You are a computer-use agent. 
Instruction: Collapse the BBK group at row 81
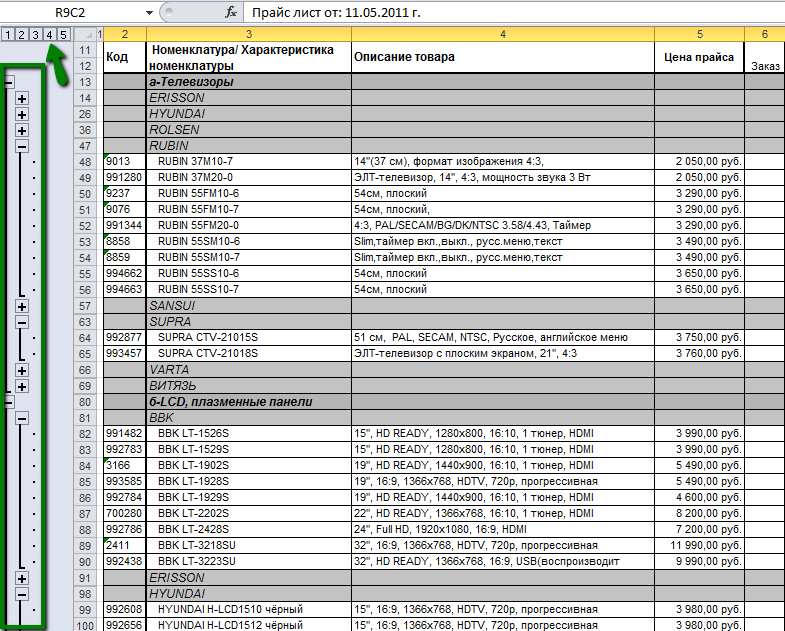coord(22,419)
